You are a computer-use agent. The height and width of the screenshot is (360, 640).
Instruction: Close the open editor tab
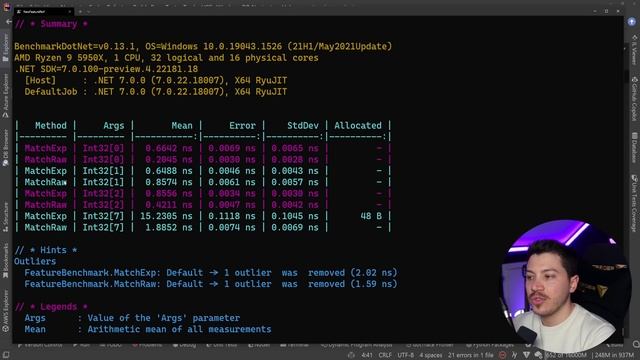69,11
